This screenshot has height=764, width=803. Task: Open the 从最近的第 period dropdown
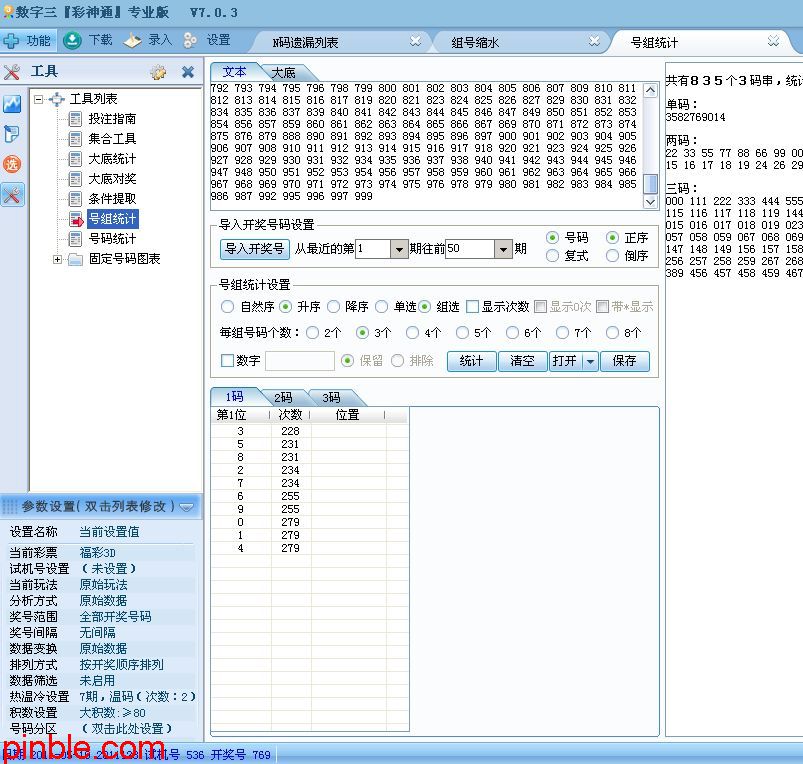(399, 249)
